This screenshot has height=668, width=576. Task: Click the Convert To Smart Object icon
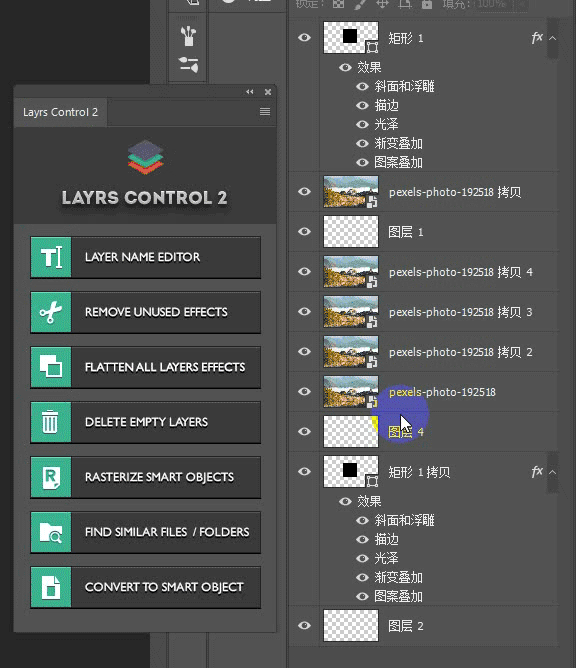pos(51,587)
